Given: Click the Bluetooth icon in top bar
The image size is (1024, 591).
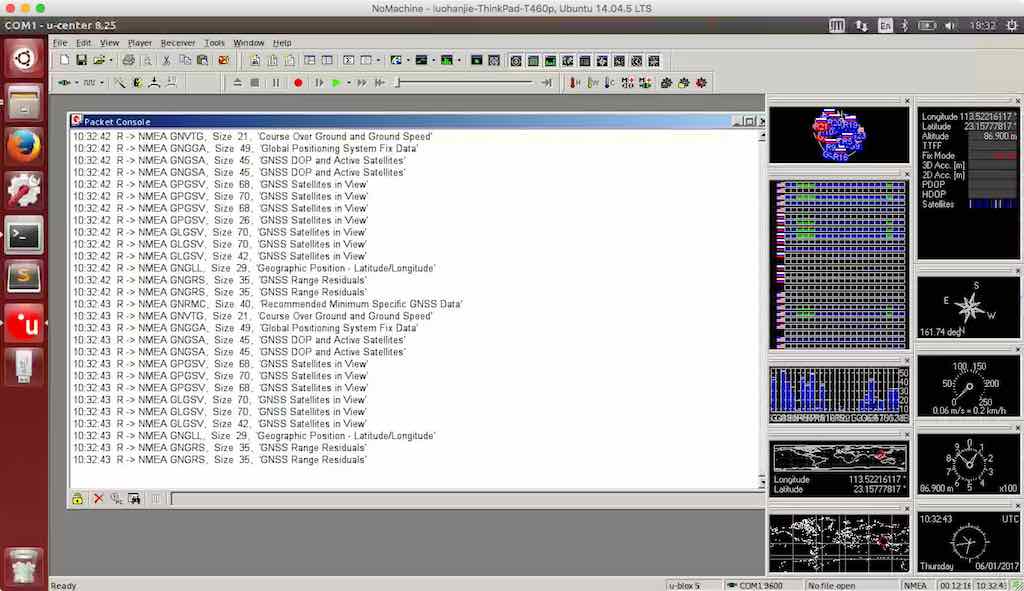Looking at the screenshot, I should tap(904, 25).
